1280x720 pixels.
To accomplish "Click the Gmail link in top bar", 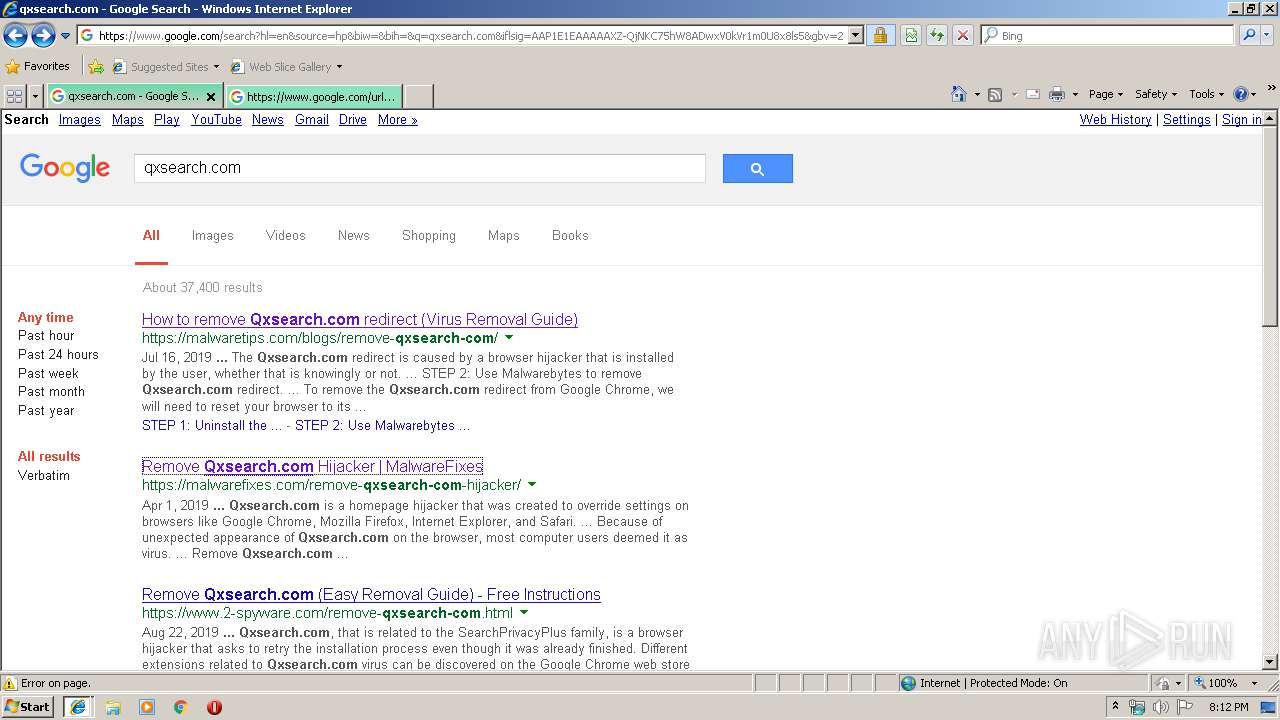I will 312,120.
